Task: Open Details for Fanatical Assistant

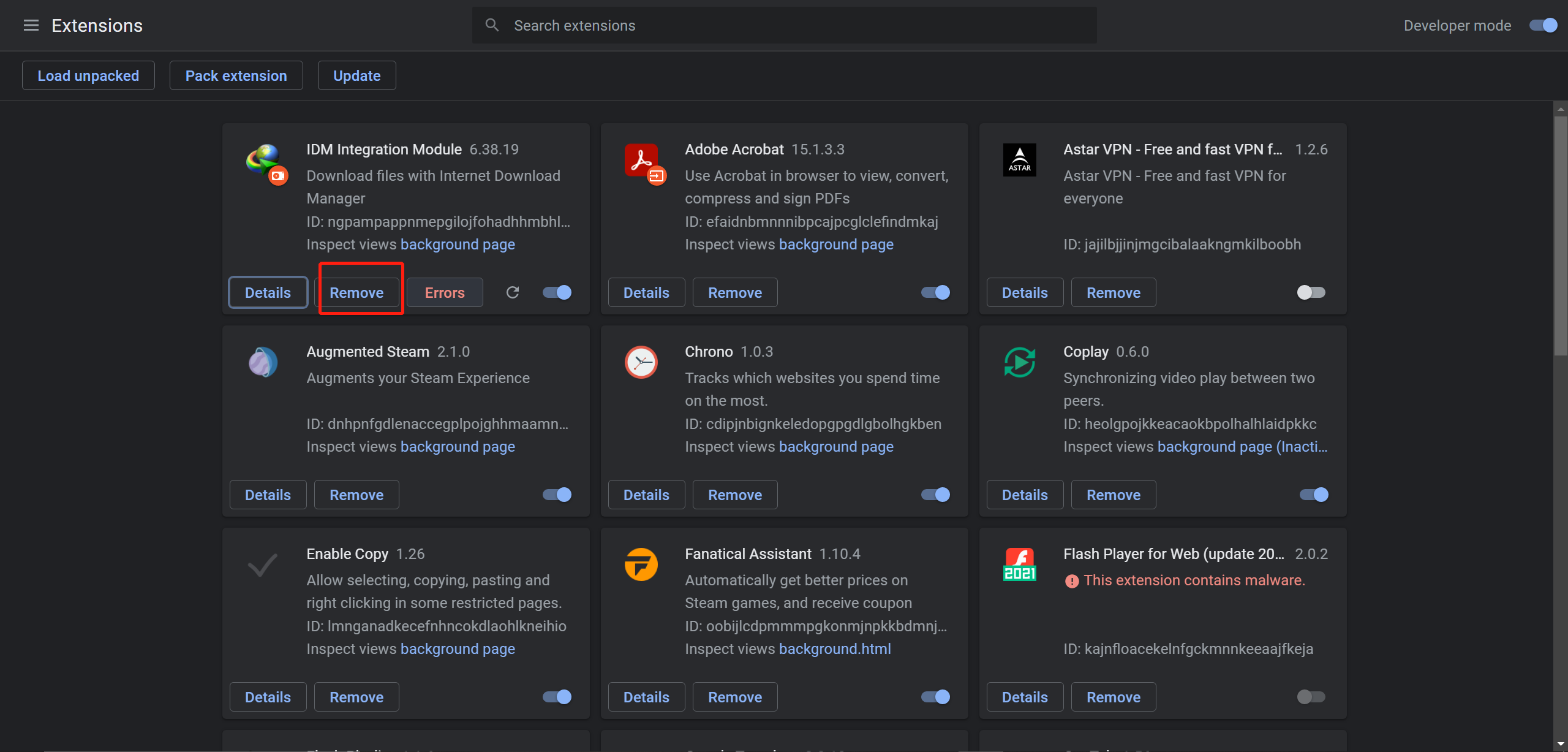Action: (x=646, y=697)
